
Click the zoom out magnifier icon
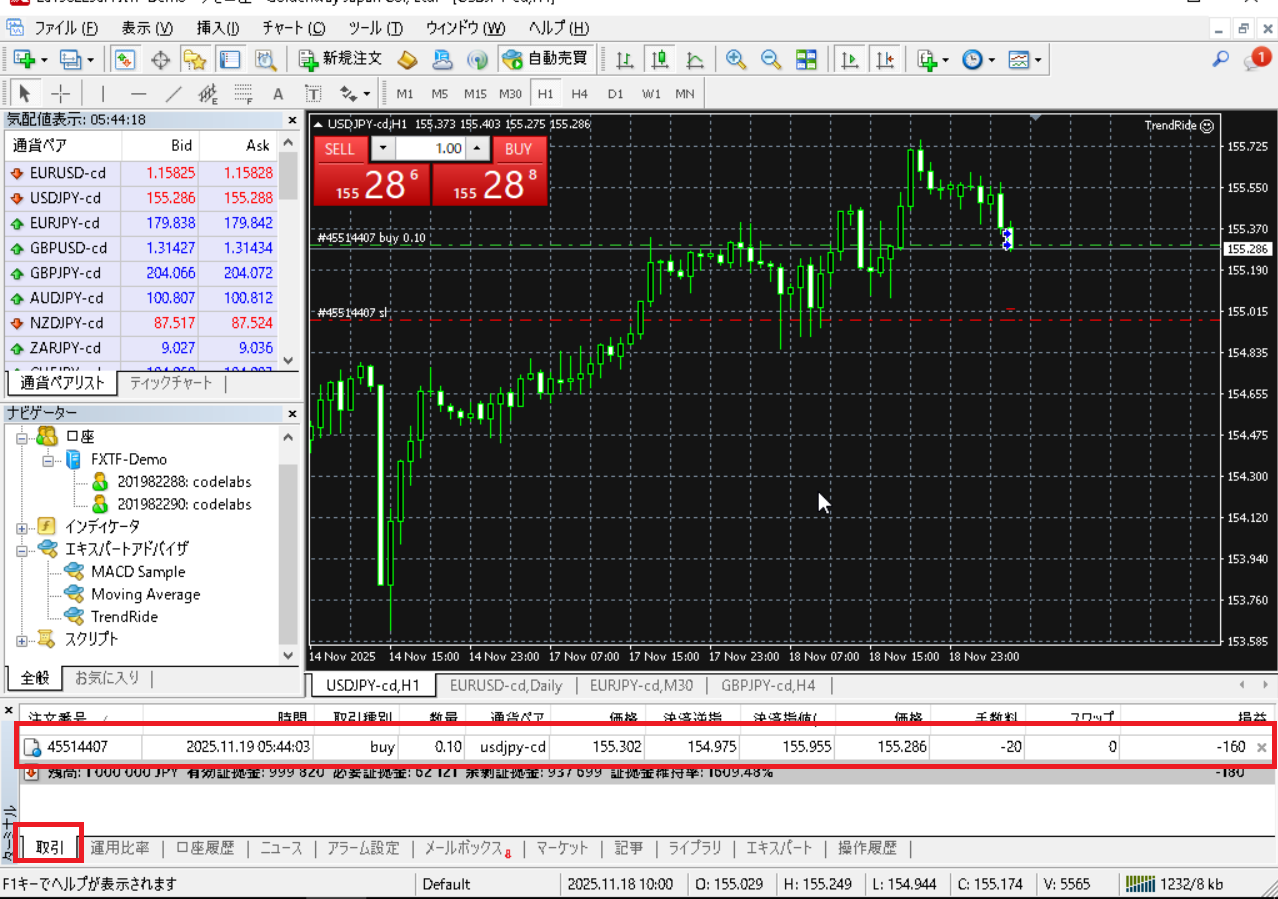click(770, 60)
